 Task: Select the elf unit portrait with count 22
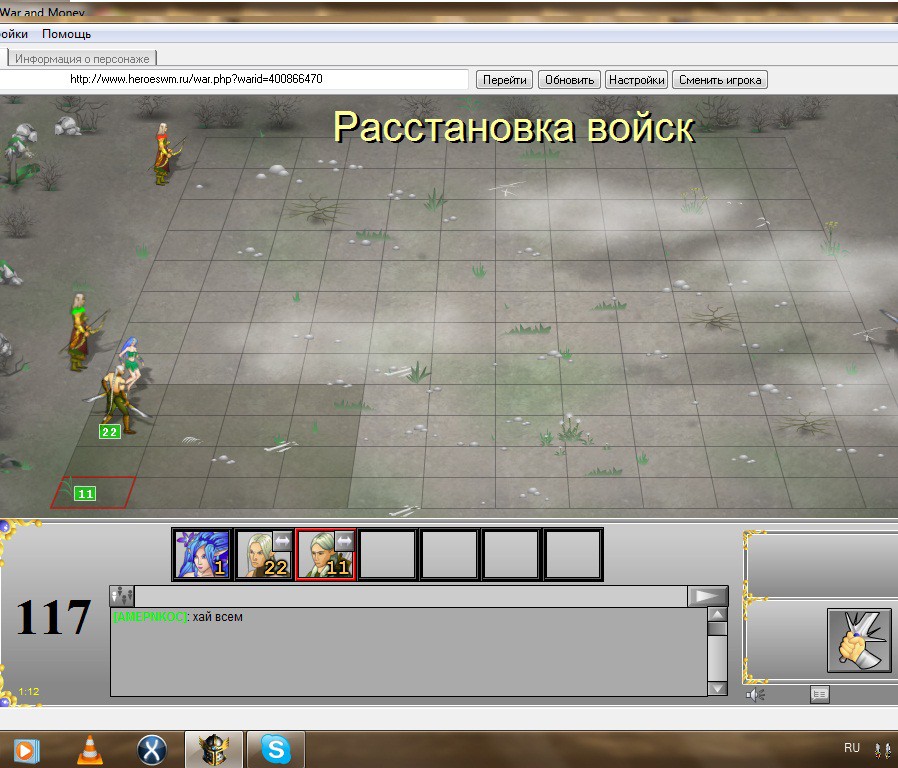point(264,554)
